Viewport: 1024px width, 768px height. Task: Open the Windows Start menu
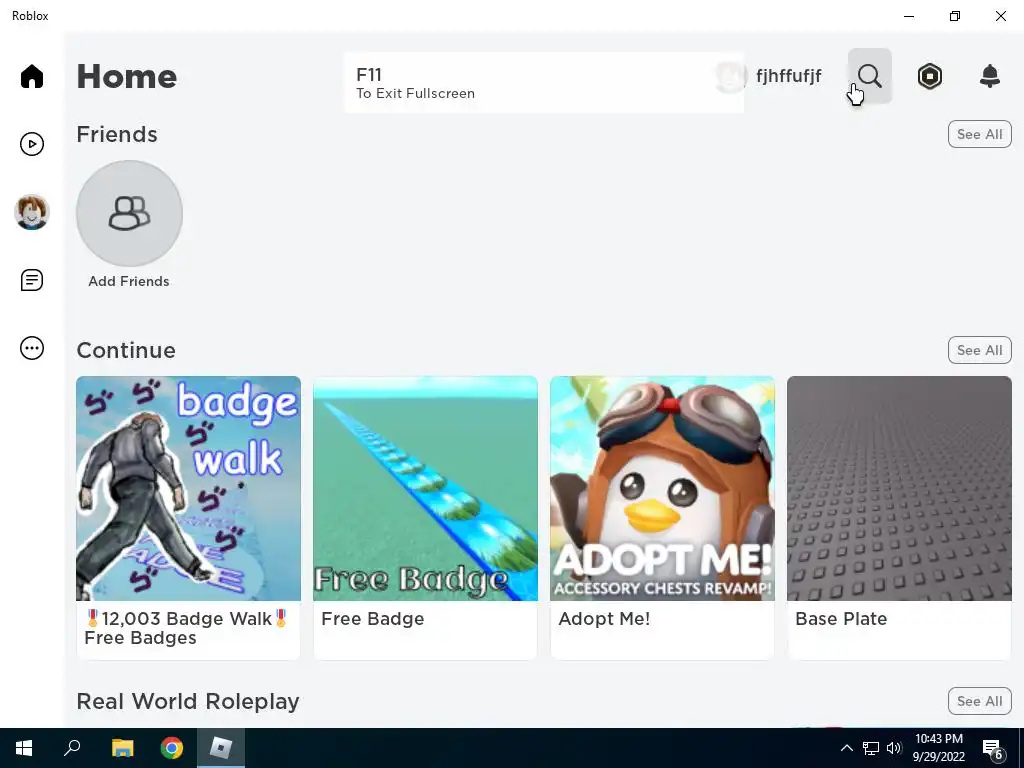tap(24, 748)
